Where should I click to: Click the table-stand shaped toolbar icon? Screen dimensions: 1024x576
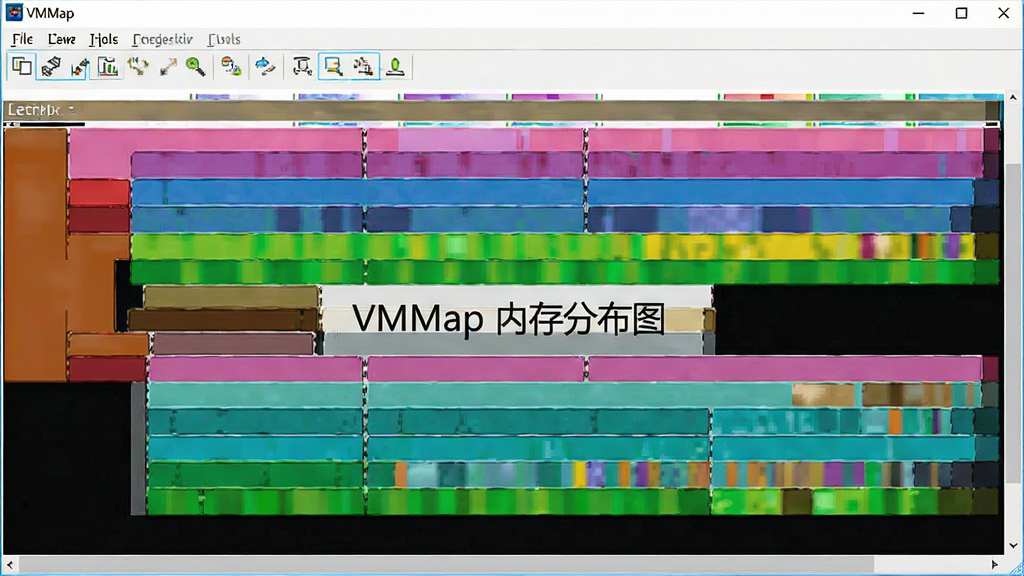tap(302, 66)
